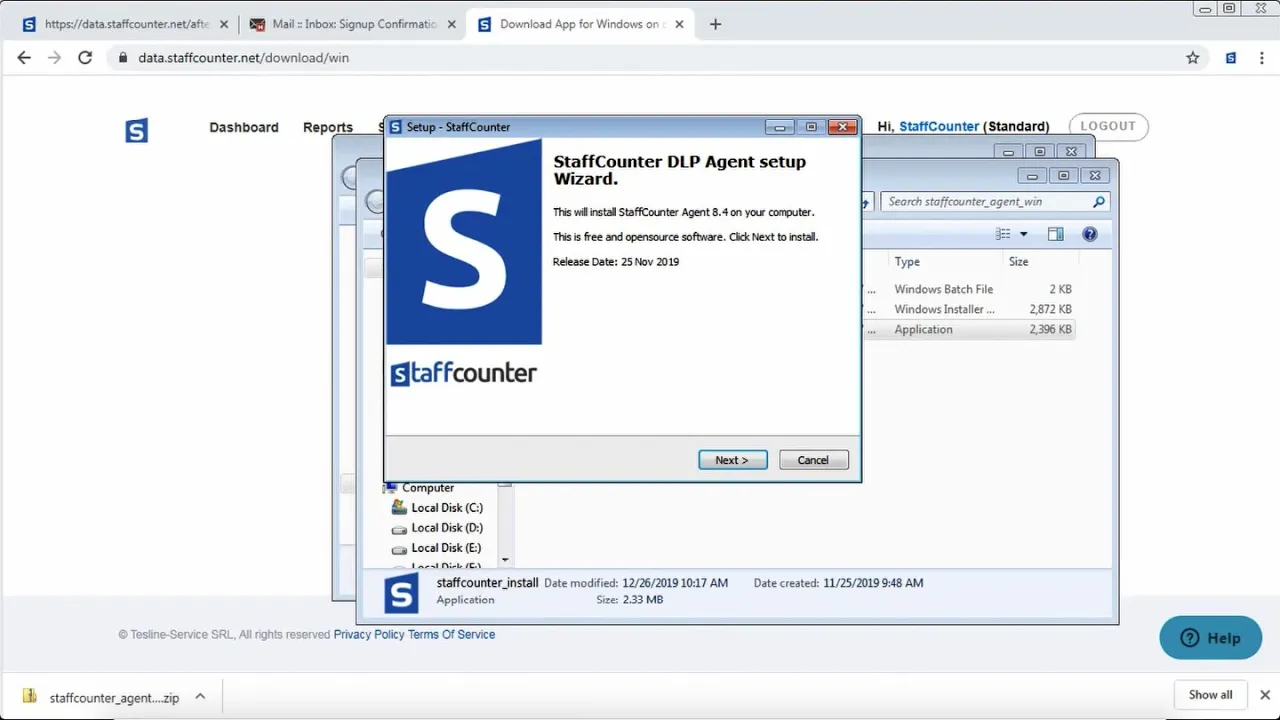Open the Reports menu item

(328, 127)
